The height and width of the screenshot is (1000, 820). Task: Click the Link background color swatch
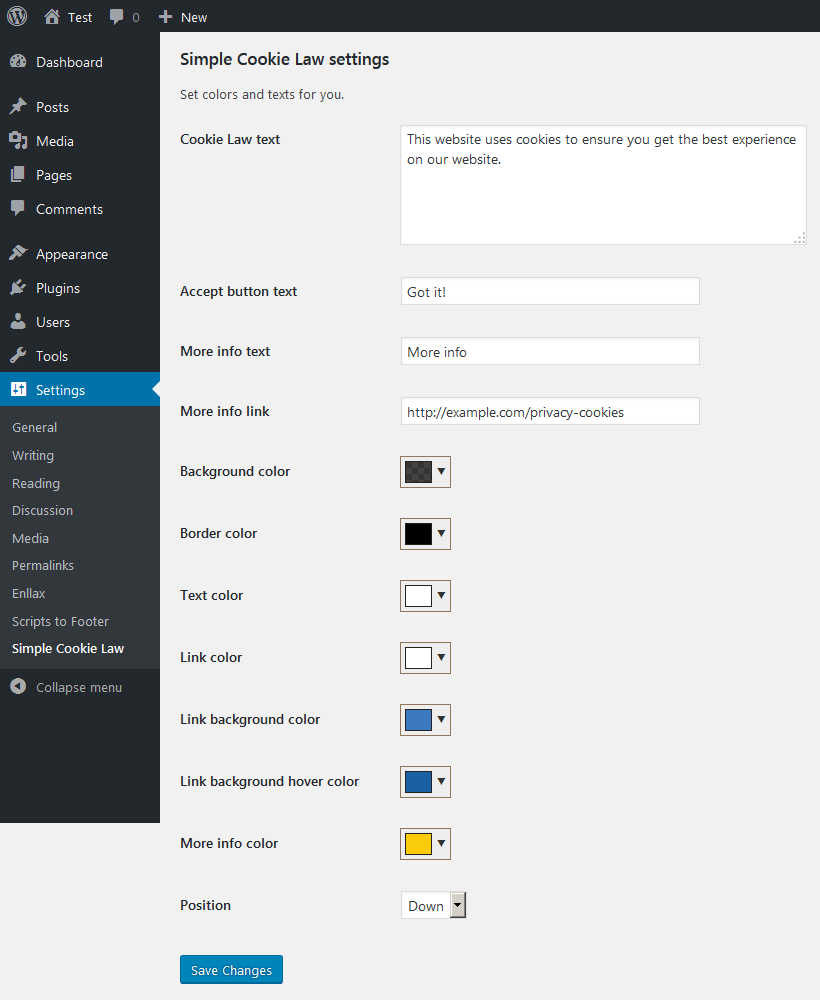(x=418, y=719)
